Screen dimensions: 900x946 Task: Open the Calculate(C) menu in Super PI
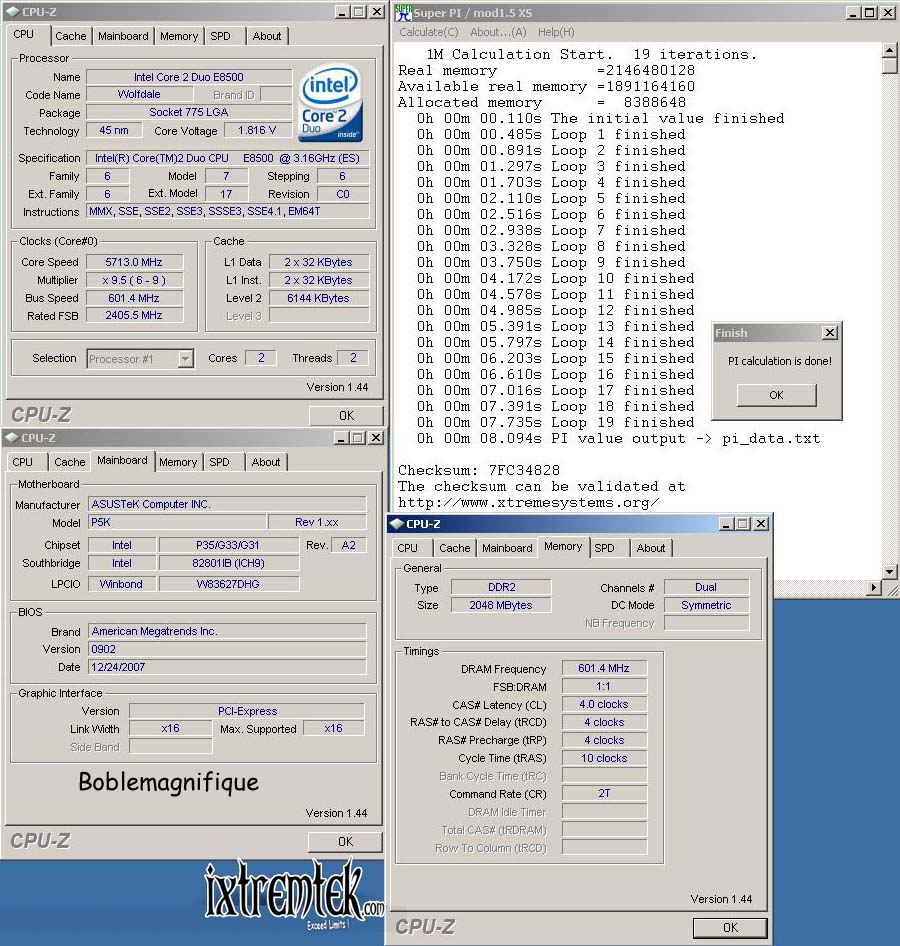(x=428, y=32)
